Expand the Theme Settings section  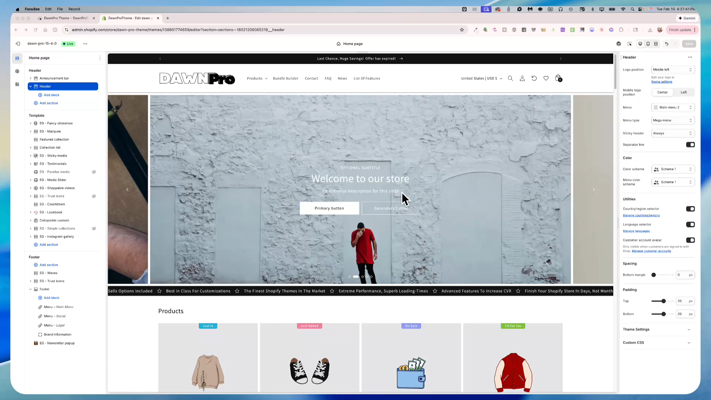coord(658,329)
